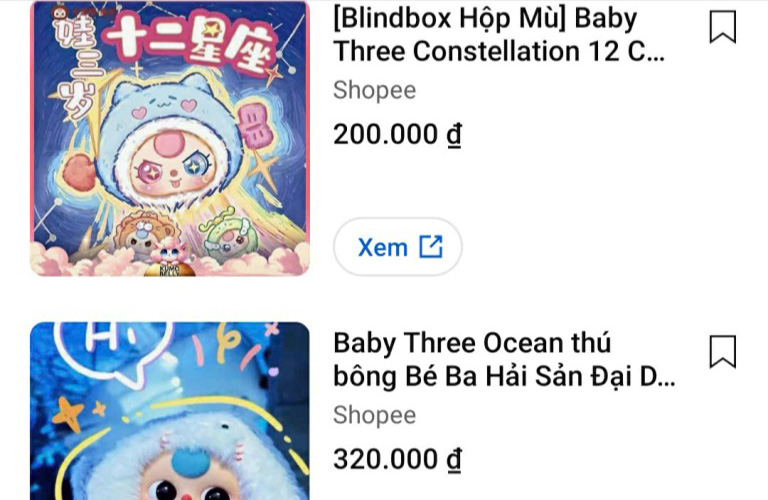Select Shopee seller label under Constellation listing
Viewport: 768px width, 500px height.
(x=375, y=90)
